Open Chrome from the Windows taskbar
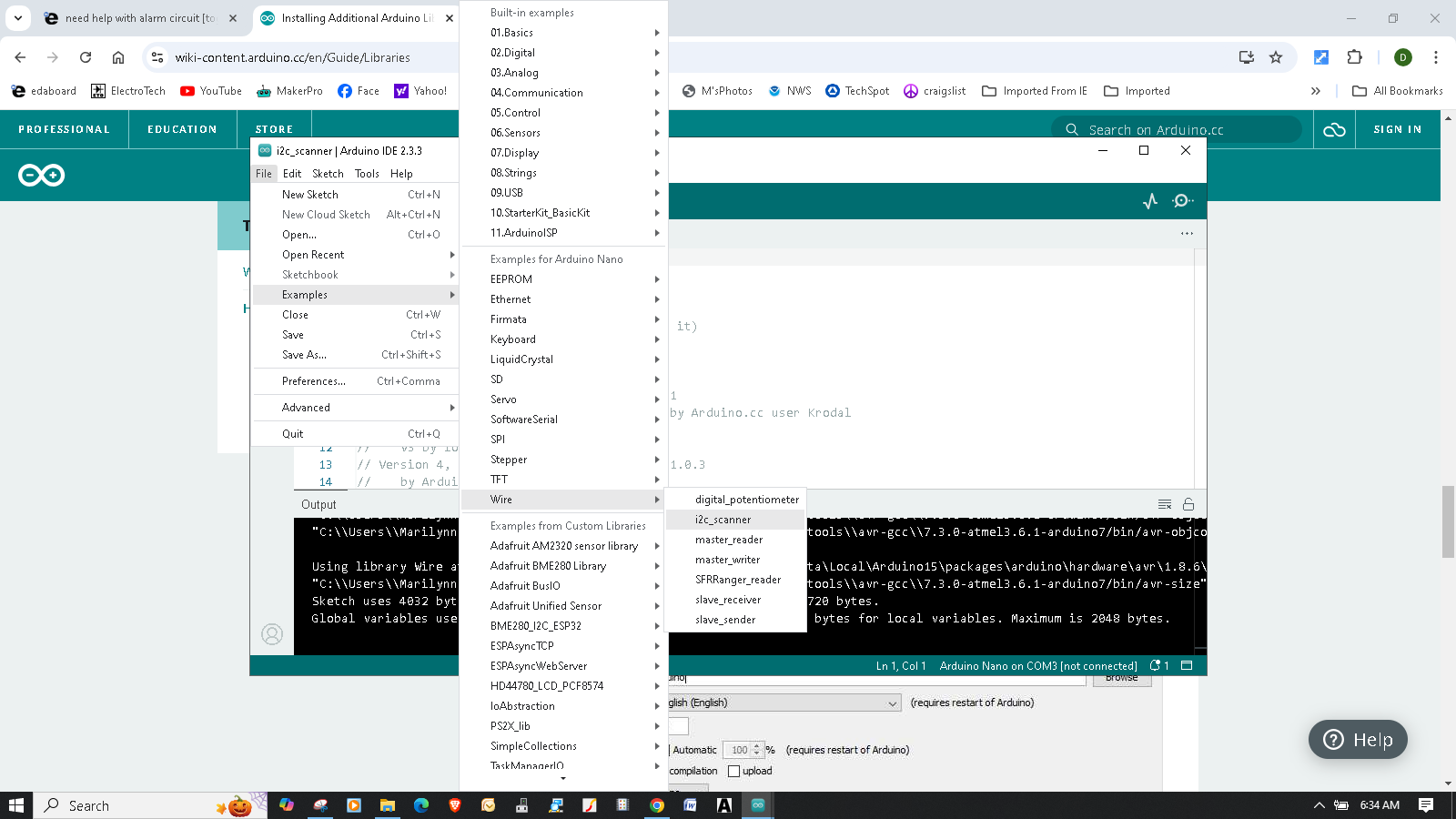This screenshot has width=1456, height=819. point(657,805)
